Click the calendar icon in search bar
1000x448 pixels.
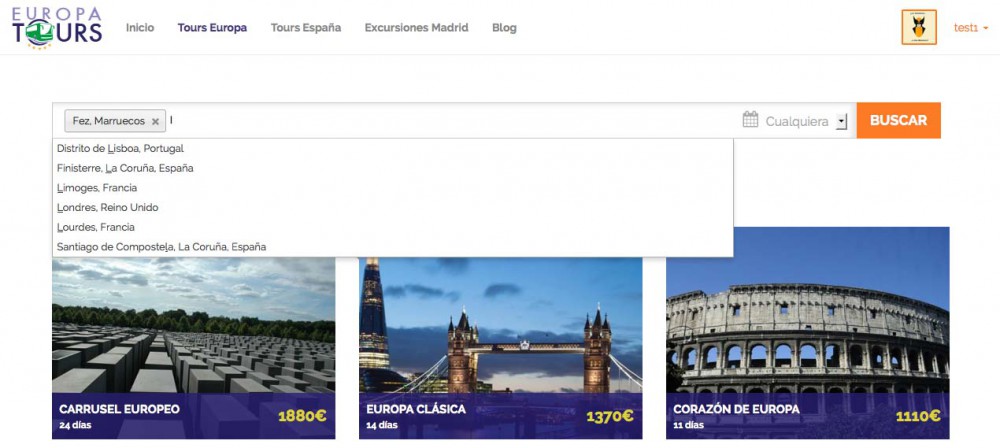coord(751,120)
